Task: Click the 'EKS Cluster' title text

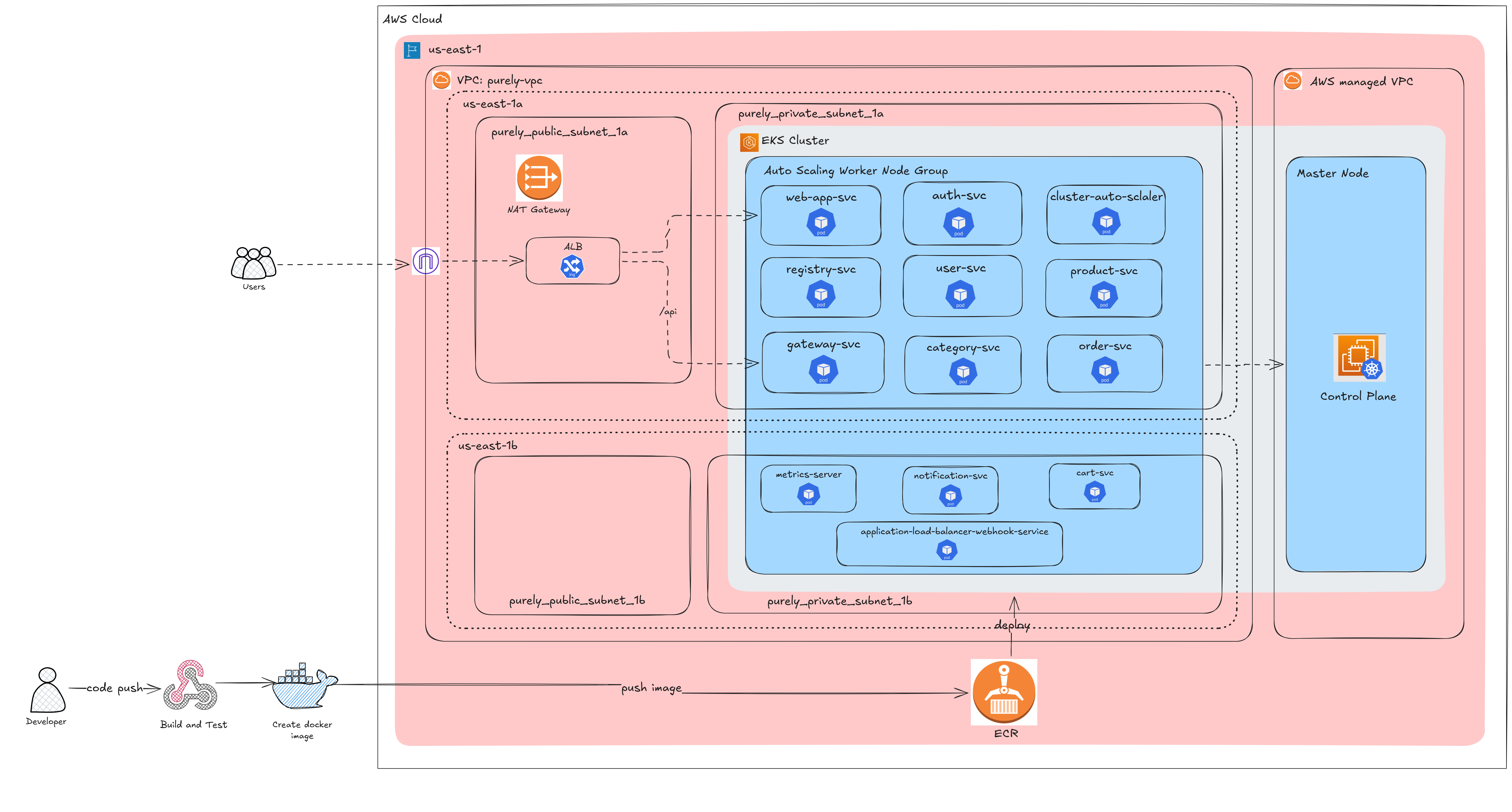Action: (795, 141)
